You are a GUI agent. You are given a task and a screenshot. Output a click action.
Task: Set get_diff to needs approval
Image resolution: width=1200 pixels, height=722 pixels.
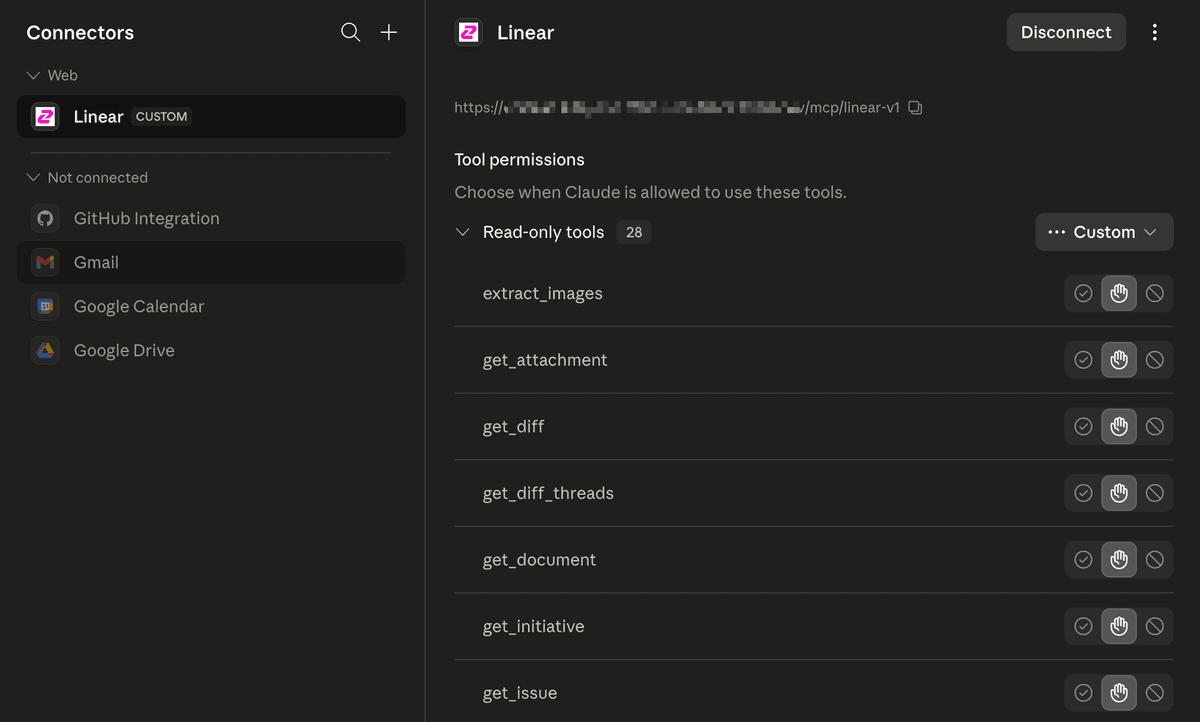[1119, 427]
